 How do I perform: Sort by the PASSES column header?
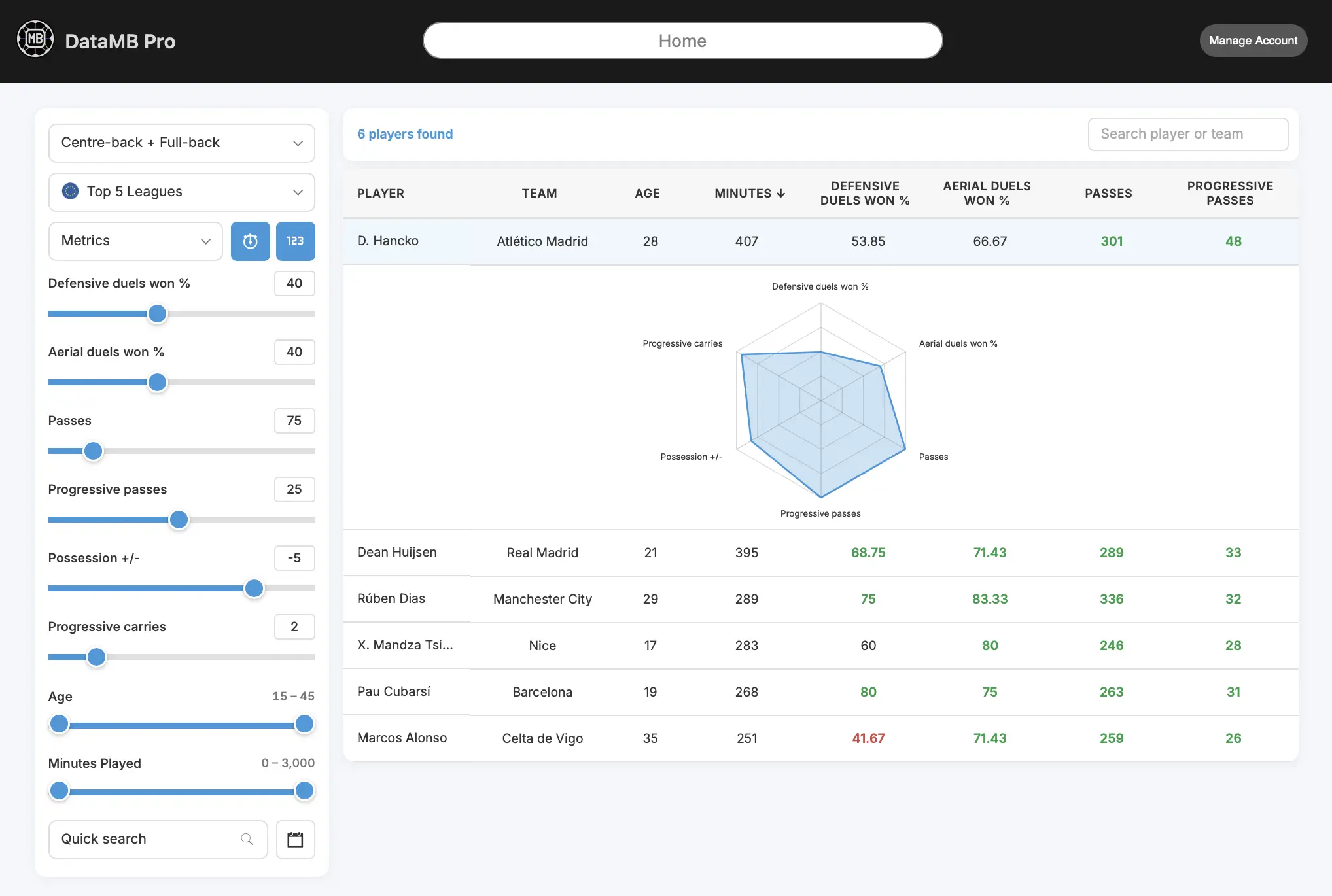pyautogui.click(x=1108, y=194)
